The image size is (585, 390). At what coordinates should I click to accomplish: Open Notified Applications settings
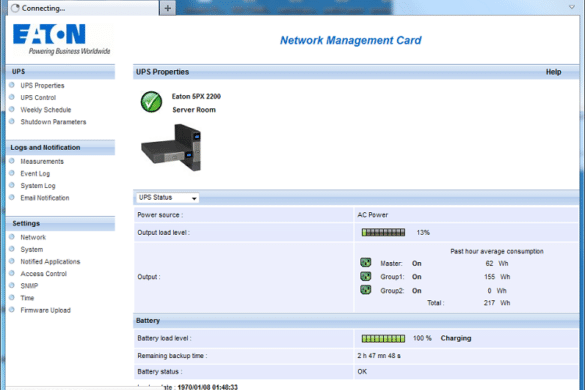[50, 262]
